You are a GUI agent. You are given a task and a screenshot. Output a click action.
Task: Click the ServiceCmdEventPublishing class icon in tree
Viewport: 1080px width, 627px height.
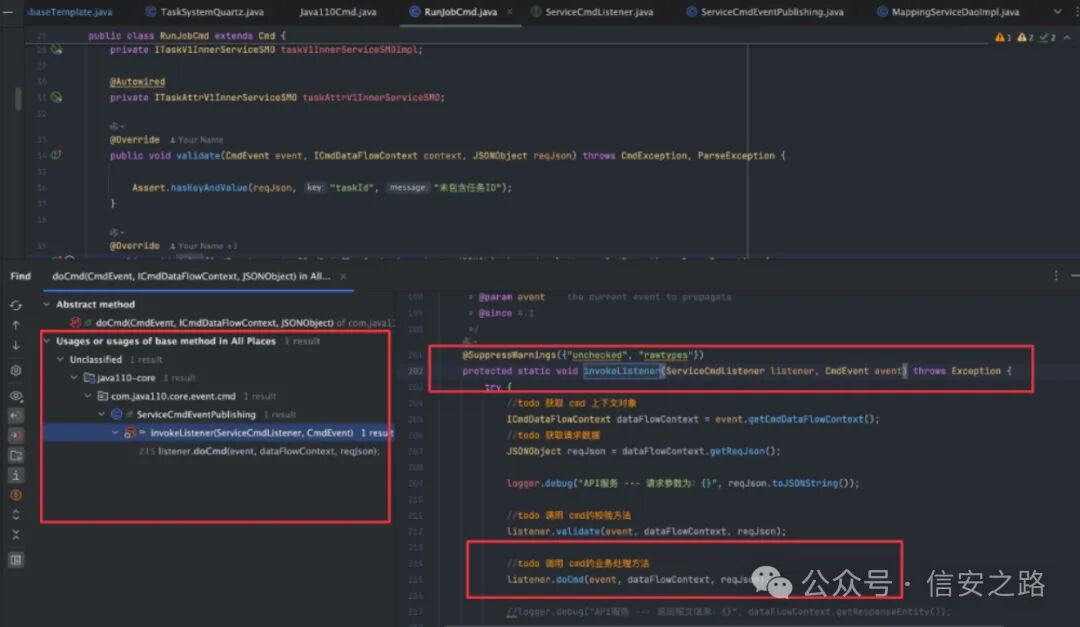(116, 414)
